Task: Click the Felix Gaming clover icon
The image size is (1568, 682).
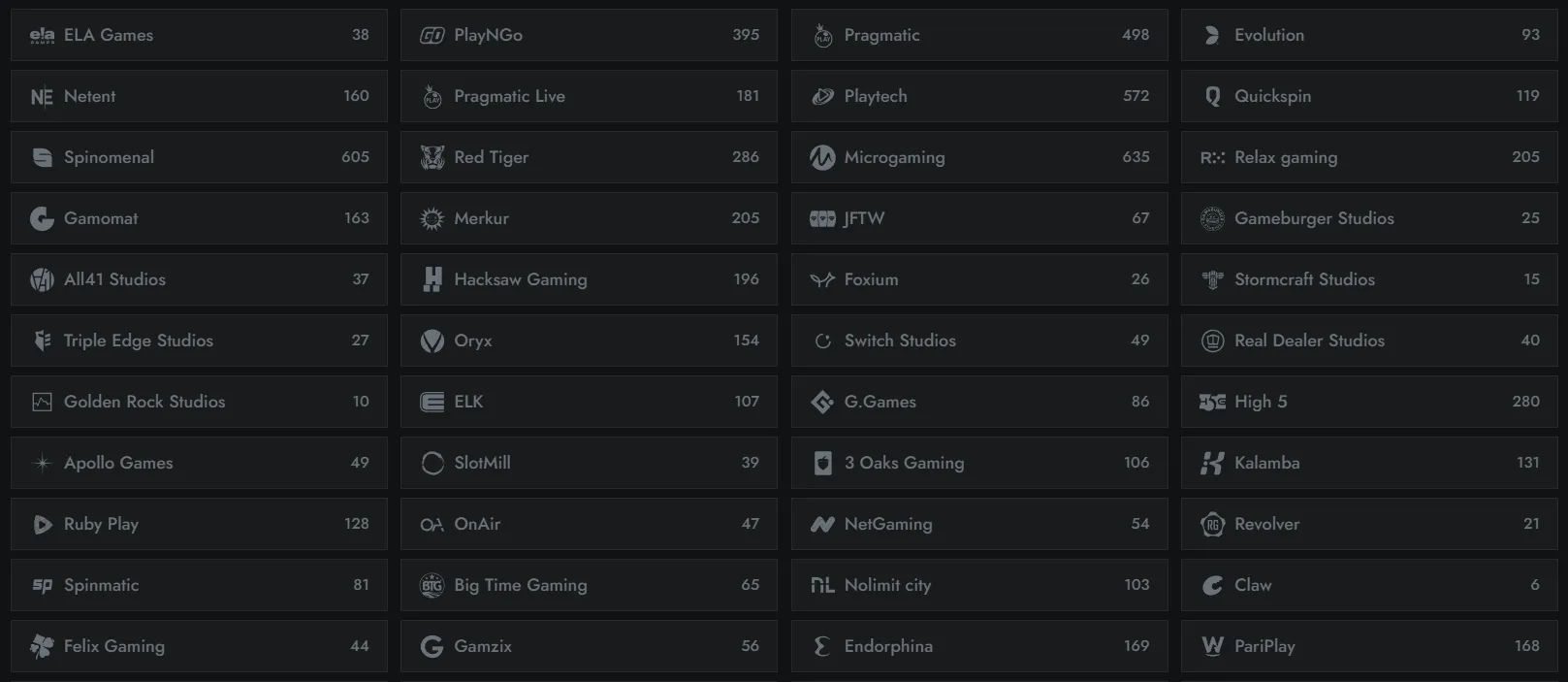Action: pos(42,646)
